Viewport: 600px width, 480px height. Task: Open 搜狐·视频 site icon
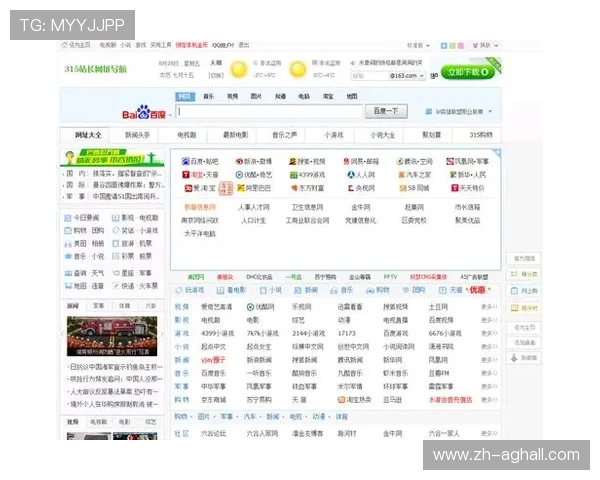click(x=293, y=162)
